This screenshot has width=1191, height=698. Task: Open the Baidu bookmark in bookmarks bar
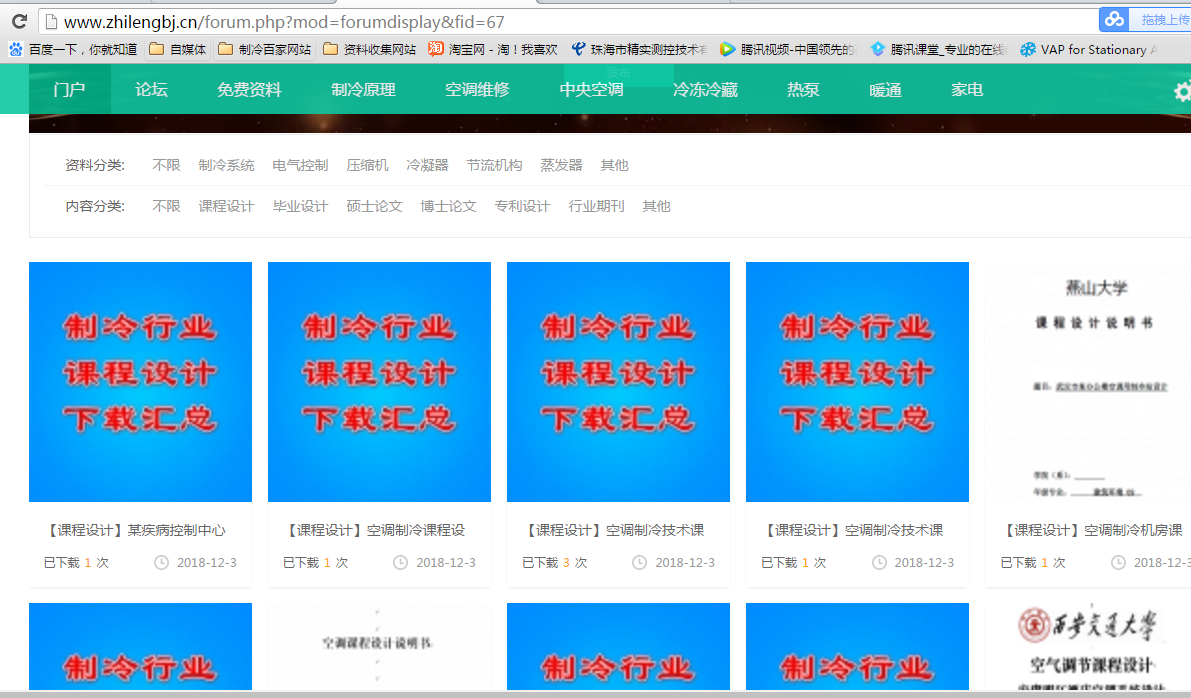click(x=72, y=49)
